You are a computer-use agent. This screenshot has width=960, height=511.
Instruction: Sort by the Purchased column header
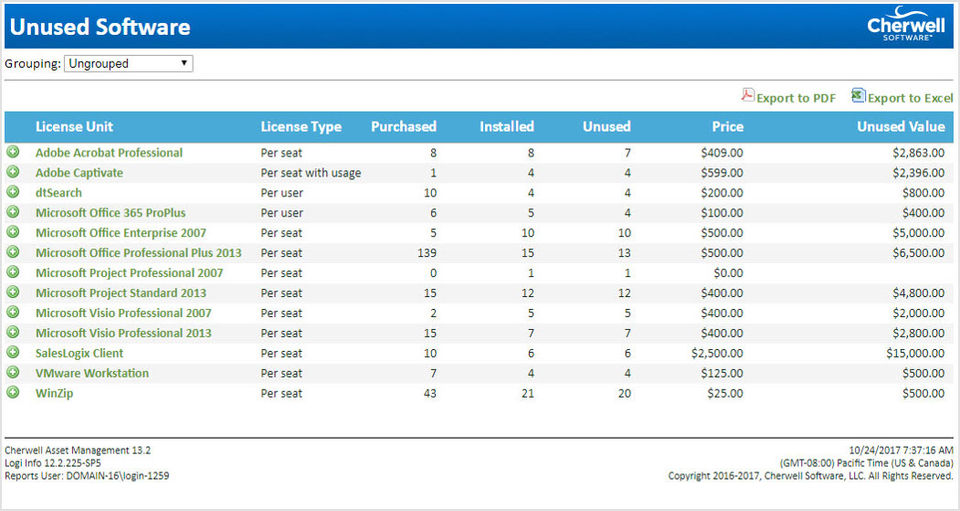tap(403, 127)
